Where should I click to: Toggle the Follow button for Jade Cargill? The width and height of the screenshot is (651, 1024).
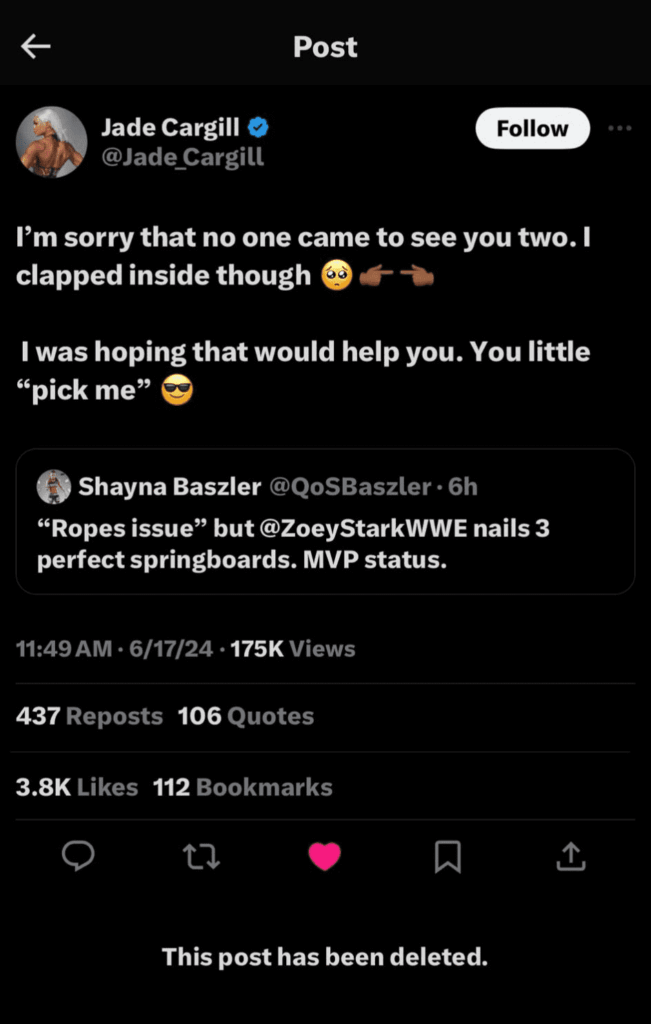(x=532, y=128)
